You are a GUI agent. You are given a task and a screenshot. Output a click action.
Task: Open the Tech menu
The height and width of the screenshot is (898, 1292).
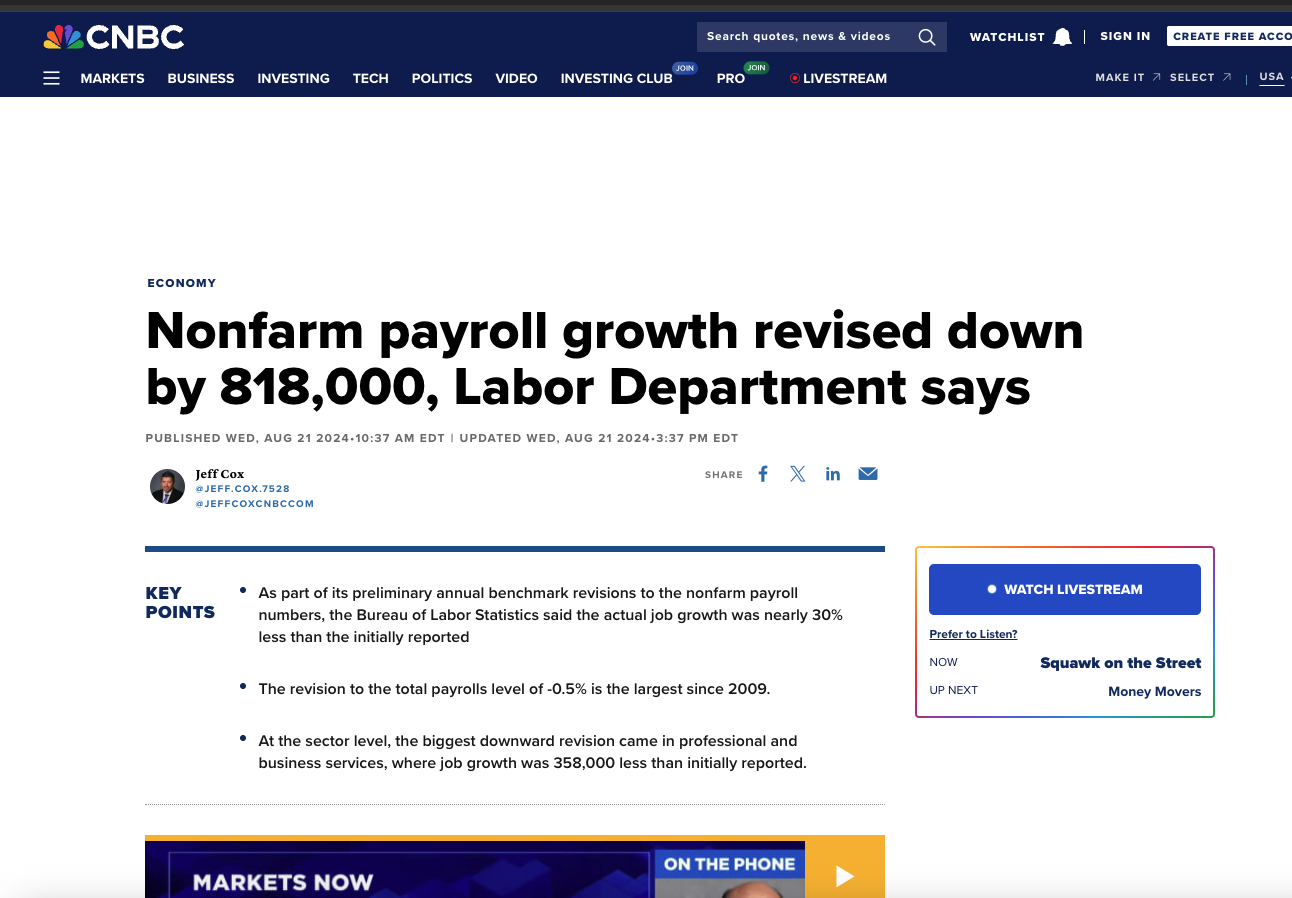[x=370, y=78]
